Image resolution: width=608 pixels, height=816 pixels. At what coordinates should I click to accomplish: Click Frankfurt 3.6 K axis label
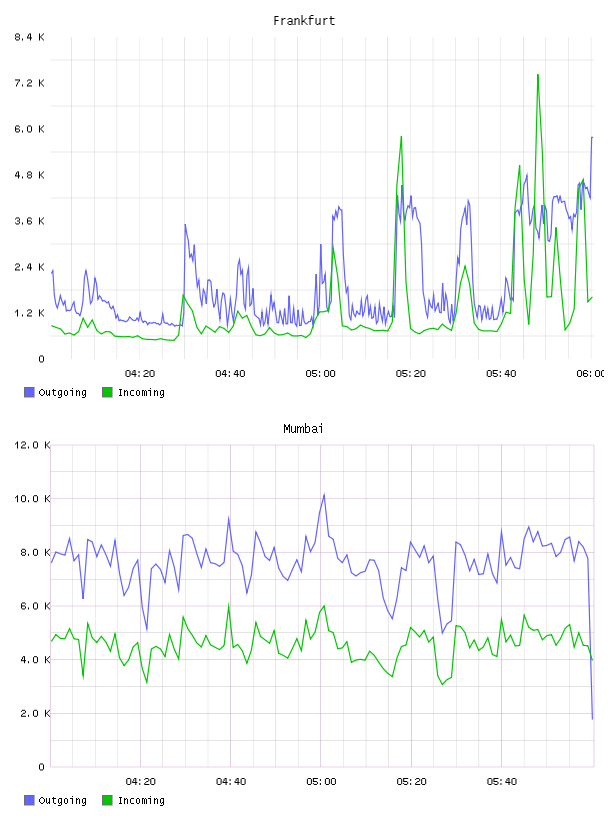pyautogui.click(x=29, y=221)
